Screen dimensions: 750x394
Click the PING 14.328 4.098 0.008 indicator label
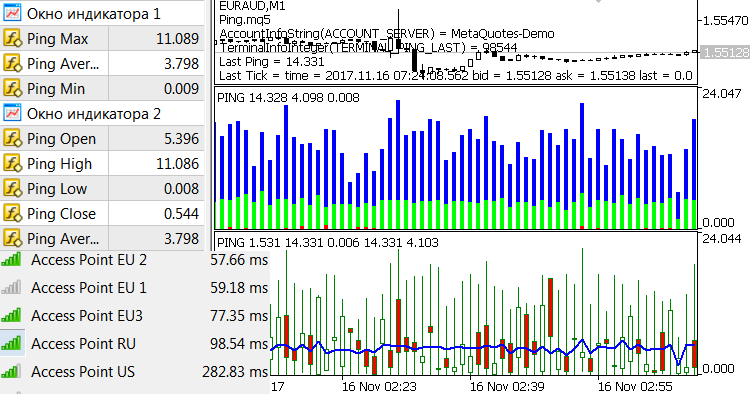coord(288,98)
